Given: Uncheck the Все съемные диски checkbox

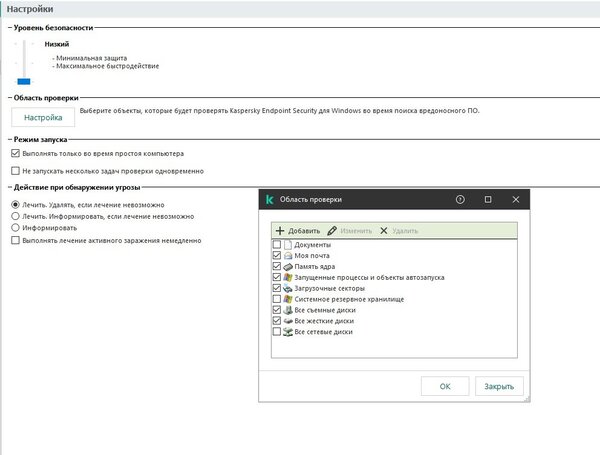Looking at the screenshot, I should pyautogui.click(x=277, y=310).
